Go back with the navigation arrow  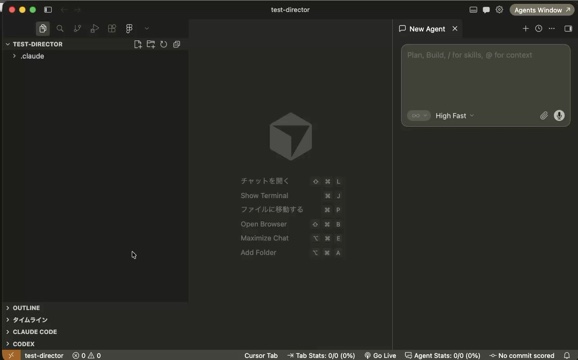pyautogui.click(x=64, y=10)
